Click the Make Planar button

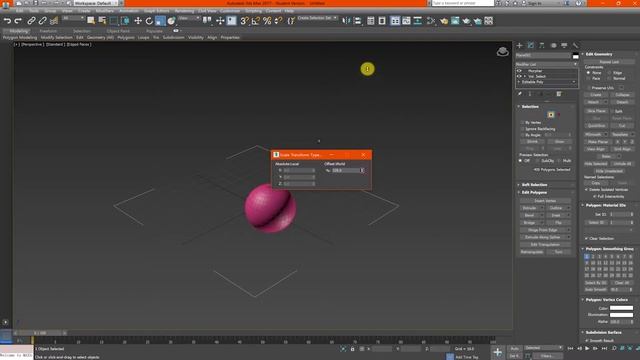pyautogui.click(x=598, y=142)
